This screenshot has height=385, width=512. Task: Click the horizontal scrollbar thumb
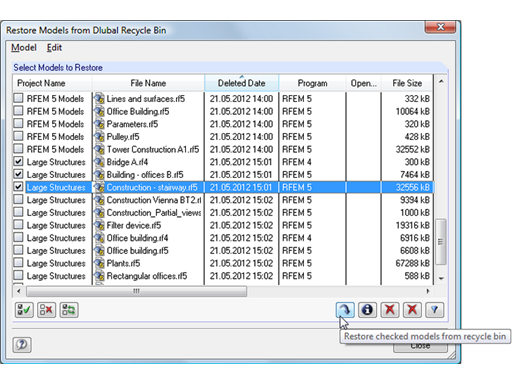click(137, 291)
